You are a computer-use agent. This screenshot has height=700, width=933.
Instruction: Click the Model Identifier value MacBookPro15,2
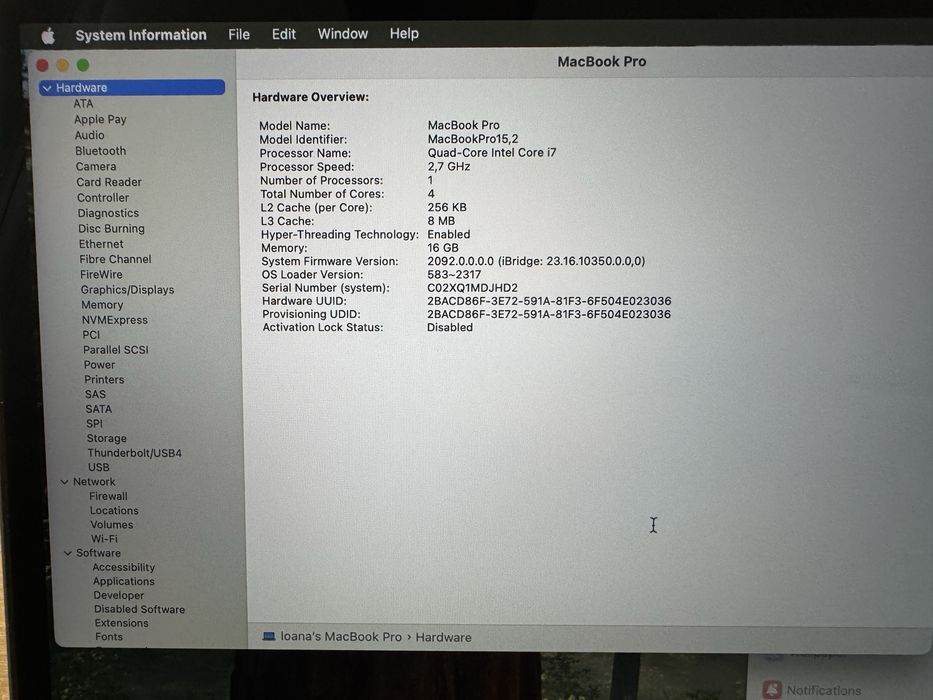click(473, 139)
